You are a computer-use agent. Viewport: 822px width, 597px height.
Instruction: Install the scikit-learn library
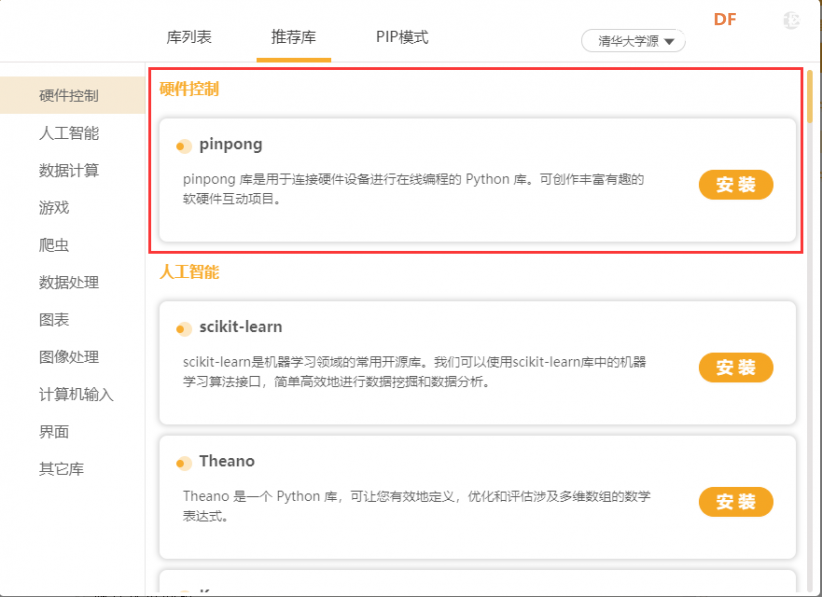(736, 367)
